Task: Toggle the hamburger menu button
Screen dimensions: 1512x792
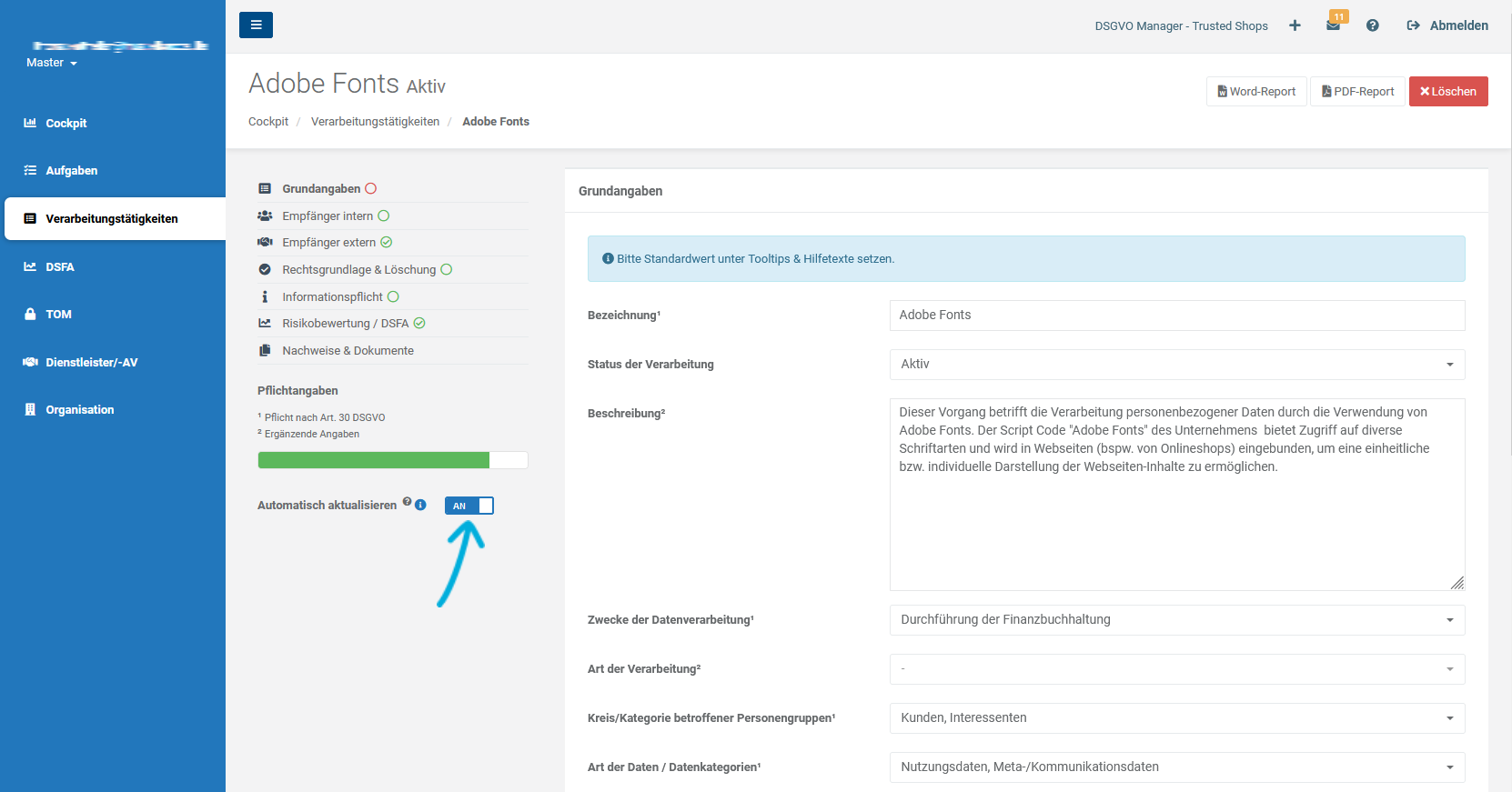Action: (x=256, y=25)
